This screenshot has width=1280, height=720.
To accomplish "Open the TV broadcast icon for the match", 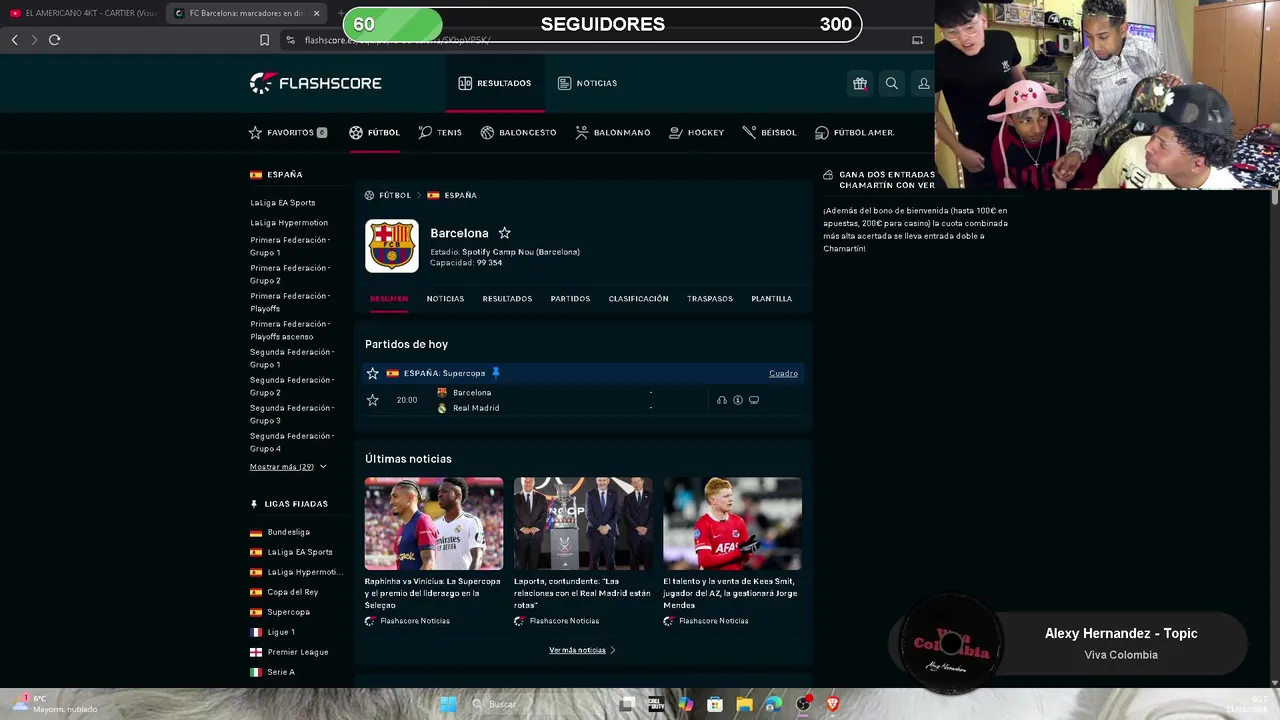I will click(754, 400).
